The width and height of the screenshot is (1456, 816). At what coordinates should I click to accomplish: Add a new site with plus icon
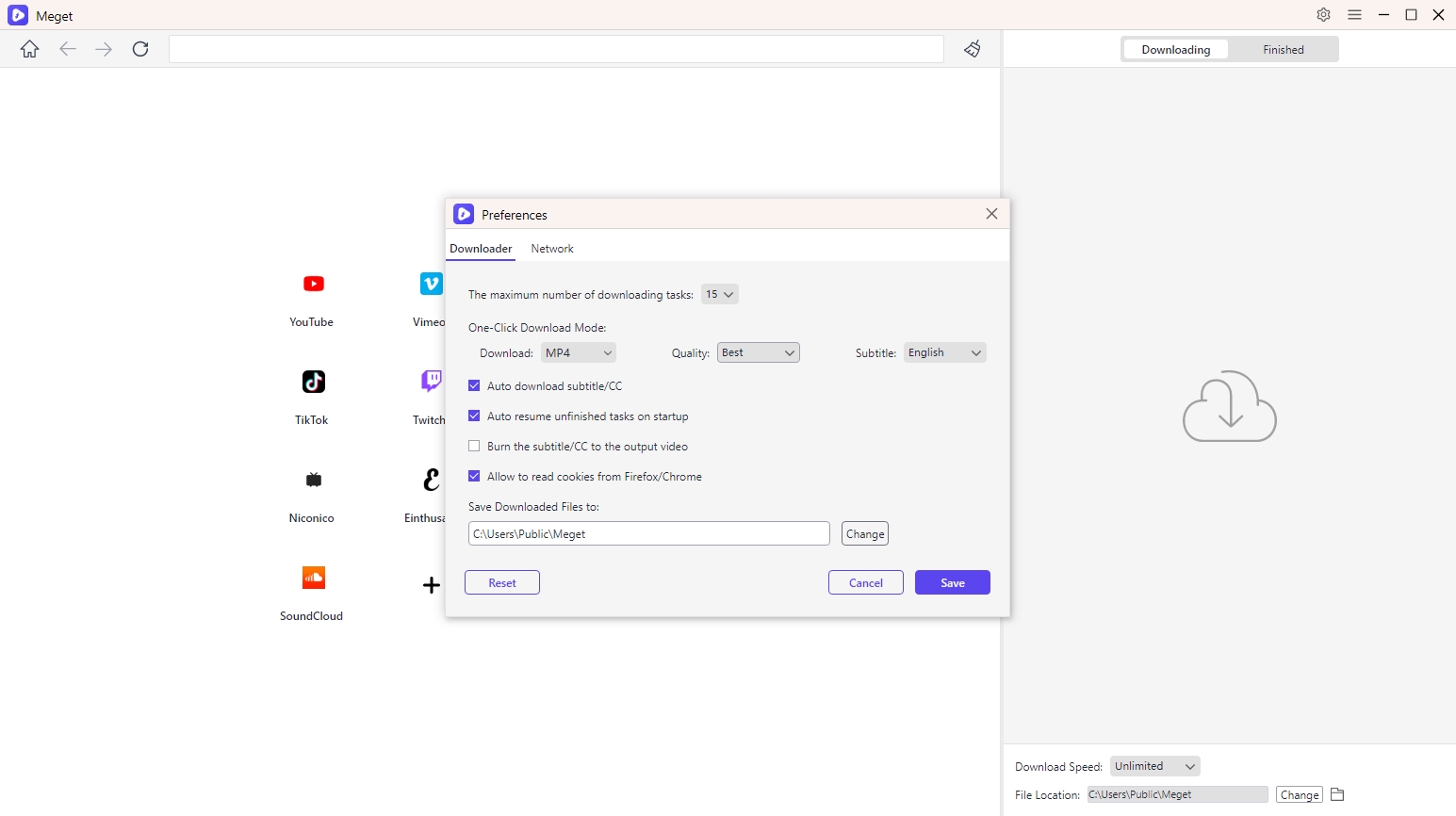pyautogui.click(x=431, y=585)
